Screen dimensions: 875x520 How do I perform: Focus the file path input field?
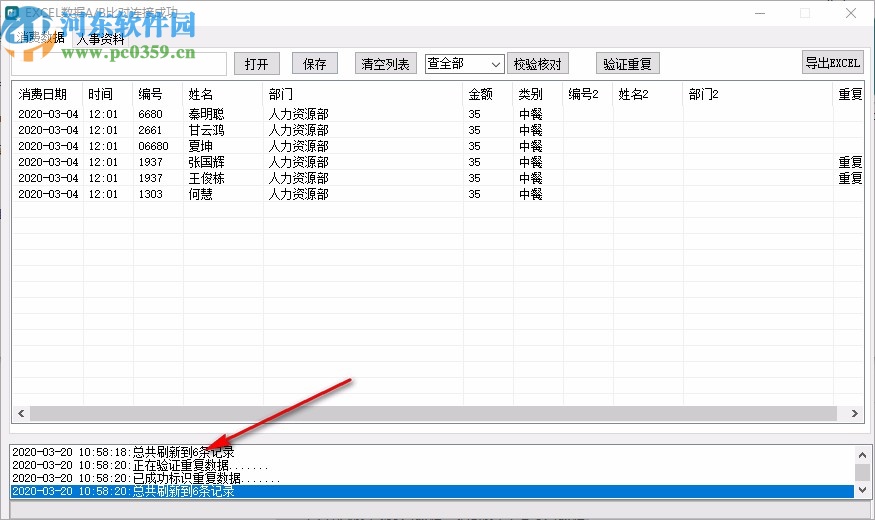119,64
